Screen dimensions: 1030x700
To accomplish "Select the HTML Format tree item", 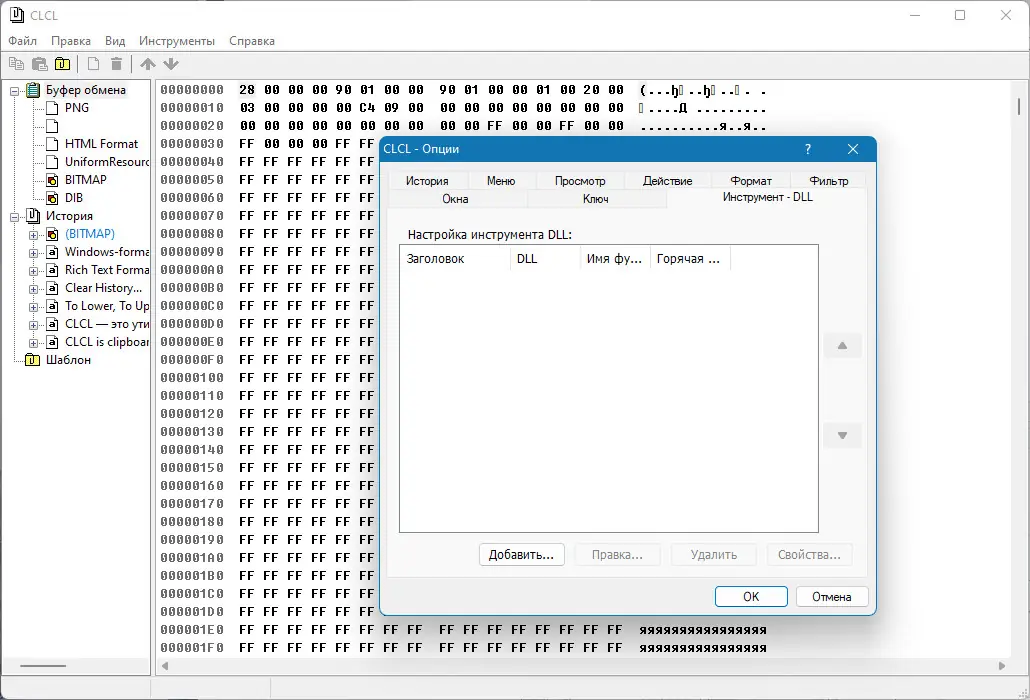I will (101, 144).
